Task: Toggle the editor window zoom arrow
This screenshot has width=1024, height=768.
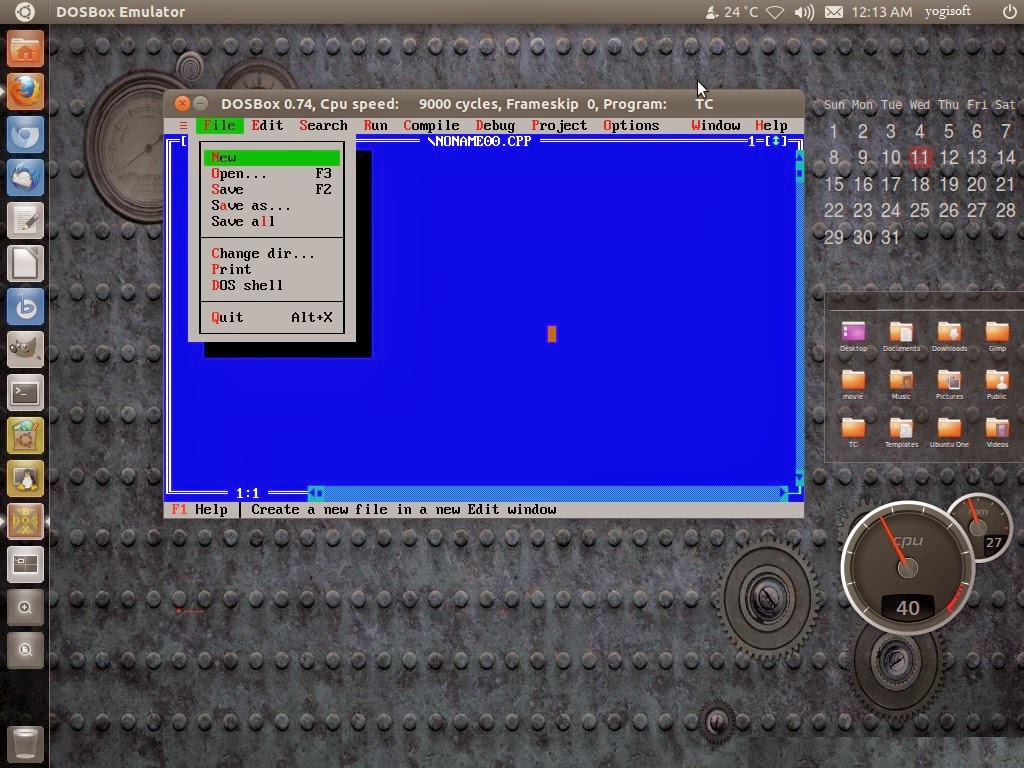Action: [775, 141]
